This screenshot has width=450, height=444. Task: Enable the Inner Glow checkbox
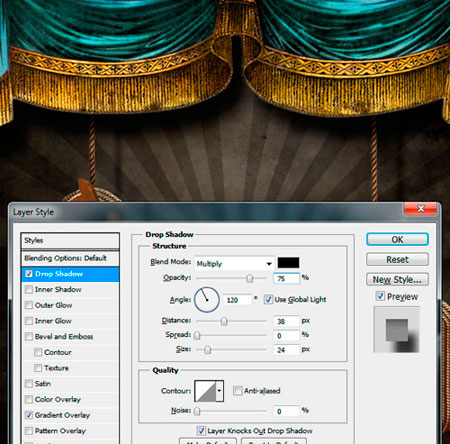(29, 321)
